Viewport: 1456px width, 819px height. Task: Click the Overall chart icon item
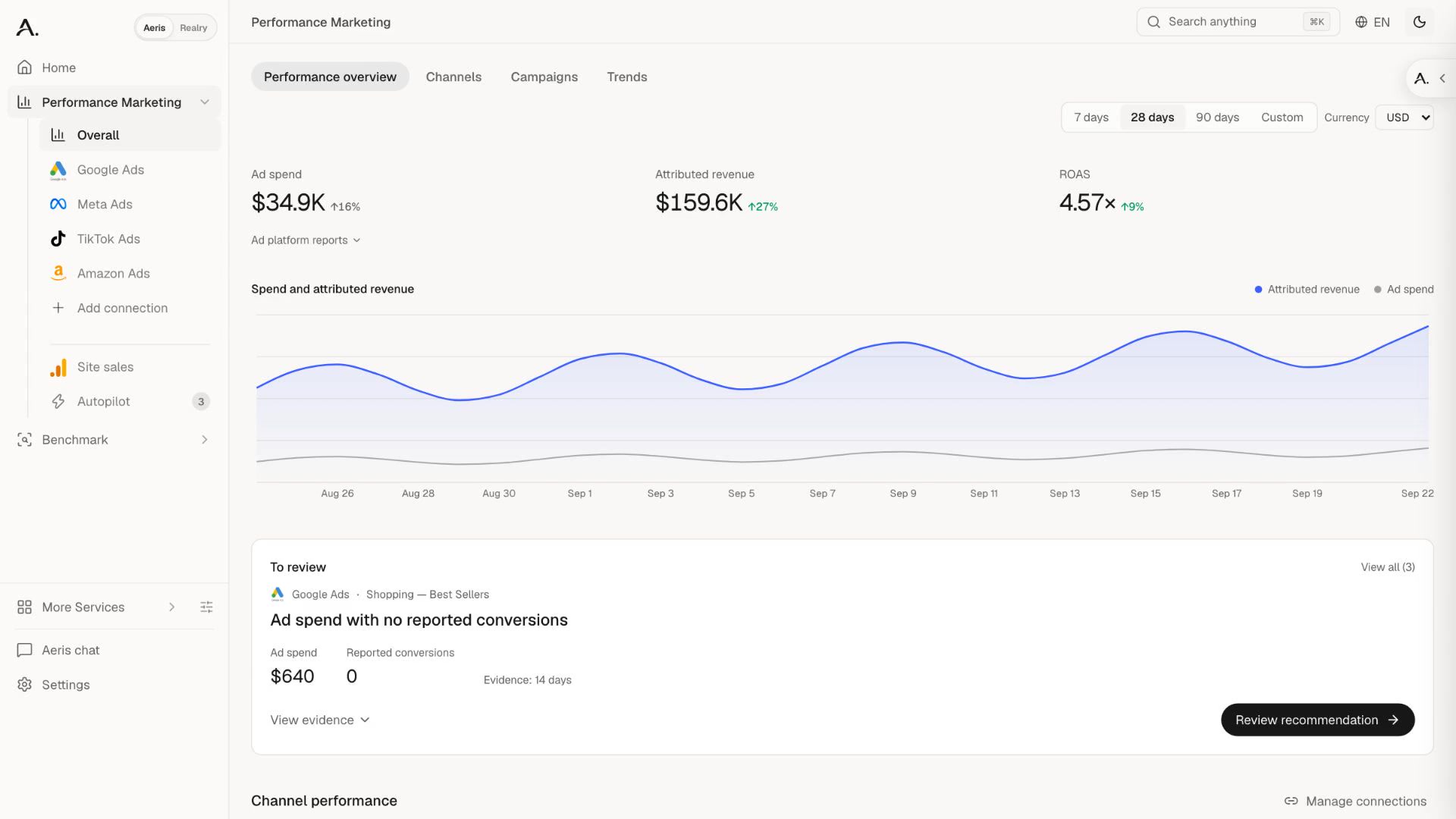pos(130,135)
